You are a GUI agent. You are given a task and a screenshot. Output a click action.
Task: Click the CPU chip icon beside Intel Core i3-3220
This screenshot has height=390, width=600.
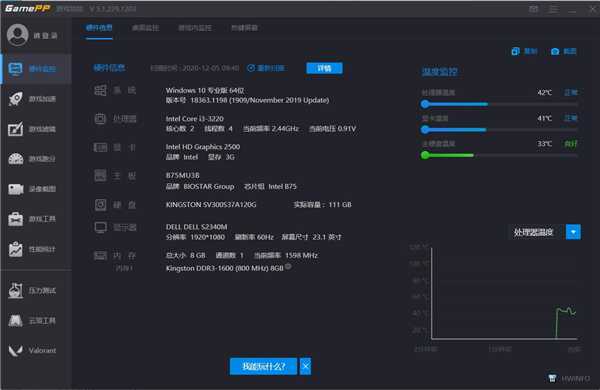tap(100, 119)
